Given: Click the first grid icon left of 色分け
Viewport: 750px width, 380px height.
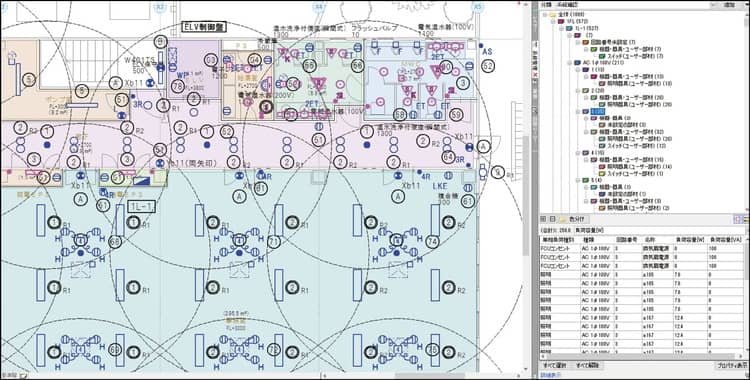Looking at the screenshot, I should 543,219.
